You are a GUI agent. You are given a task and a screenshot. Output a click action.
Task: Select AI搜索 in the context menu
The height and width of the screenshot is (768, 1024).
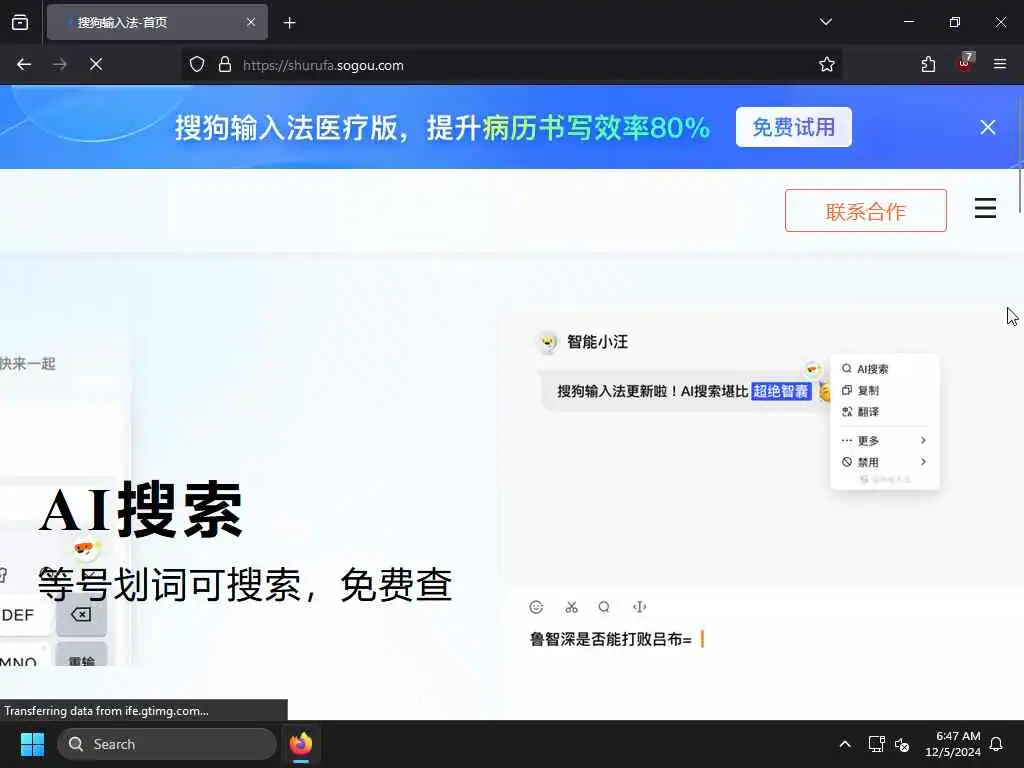pyautogui.click(x=872, y=369)
